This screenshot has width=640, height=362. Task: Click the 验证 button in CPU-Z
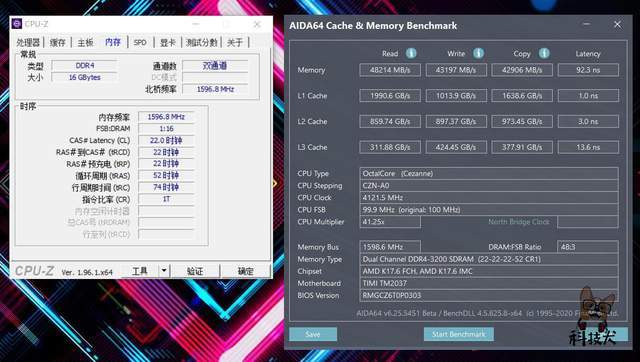pos(195,271)
